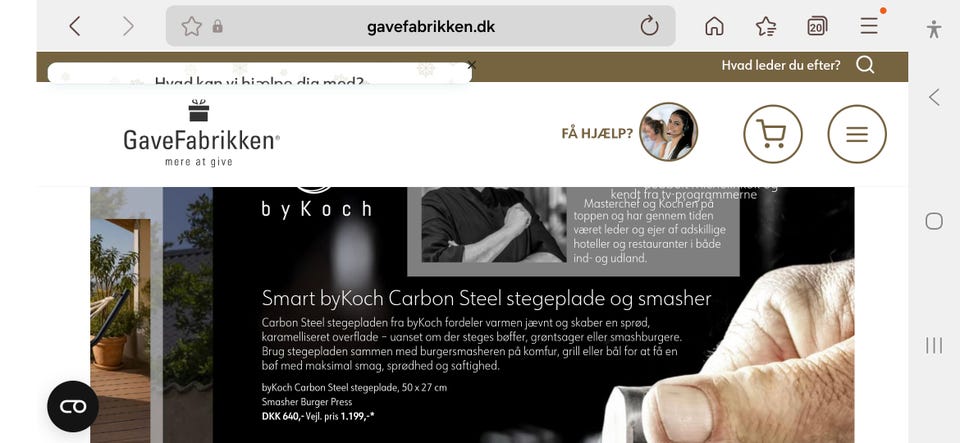Open the shopping cart
Image resolution: width=960 pixels, height=443 pixels.
773,134
